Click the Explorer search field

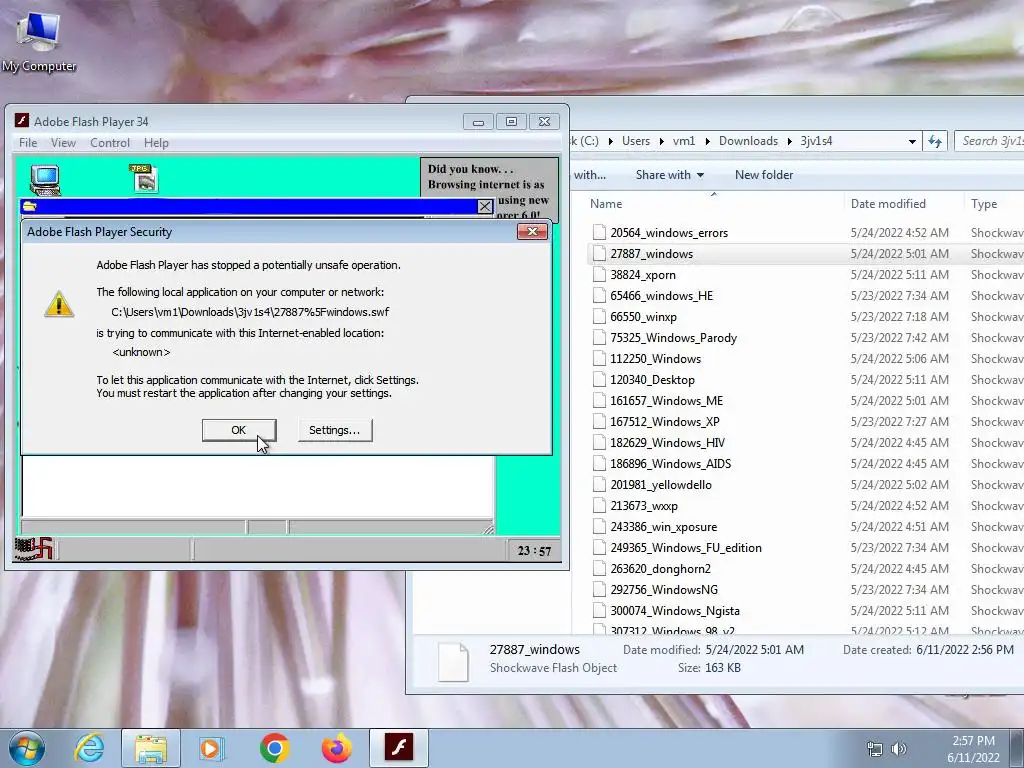click(x=991, y=141)
